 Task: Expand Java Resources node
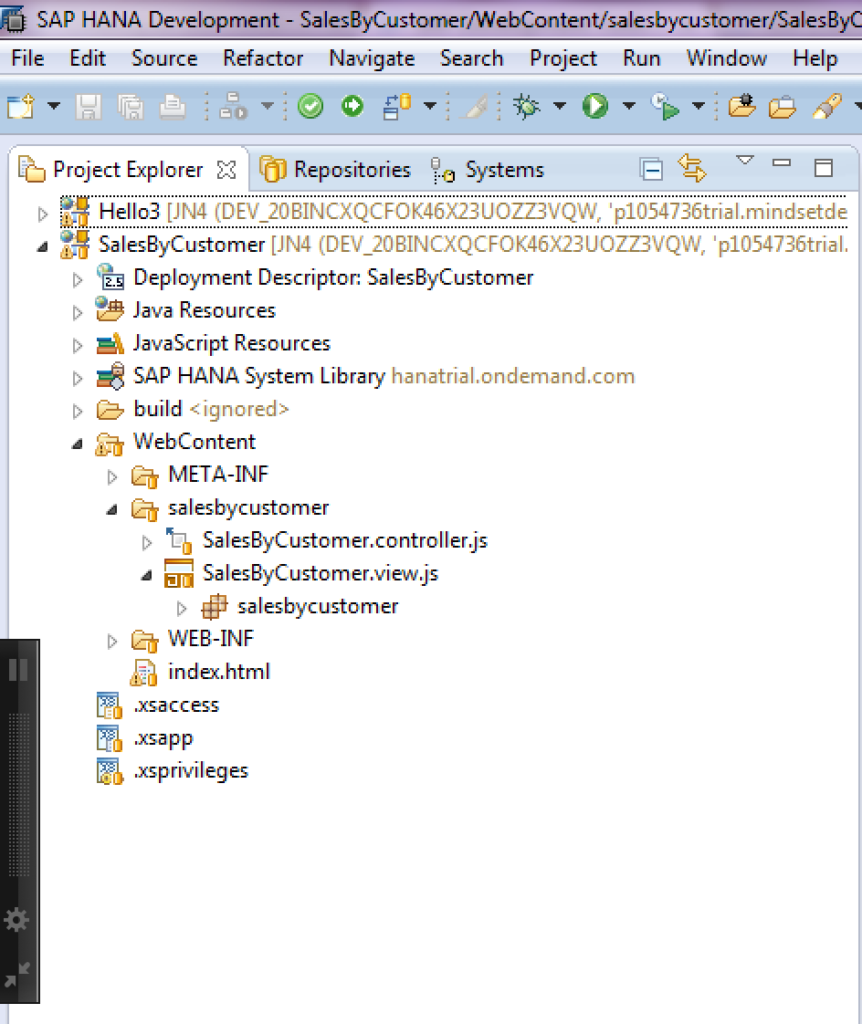click(77, 312)
